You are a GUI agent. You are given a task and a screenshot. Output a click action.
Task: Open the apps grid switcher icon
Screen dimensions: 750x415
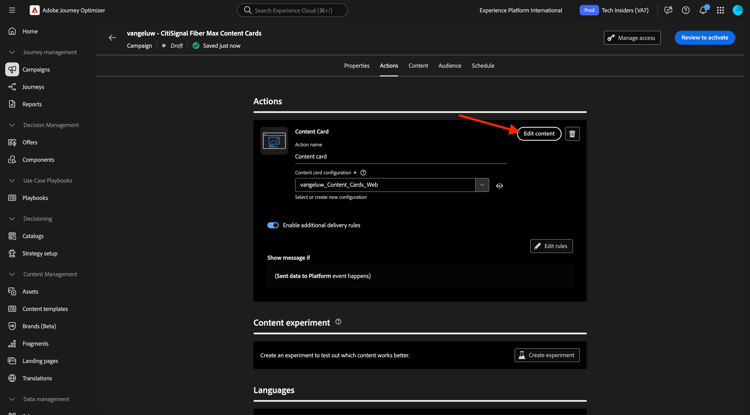click(x=720, y=10)
